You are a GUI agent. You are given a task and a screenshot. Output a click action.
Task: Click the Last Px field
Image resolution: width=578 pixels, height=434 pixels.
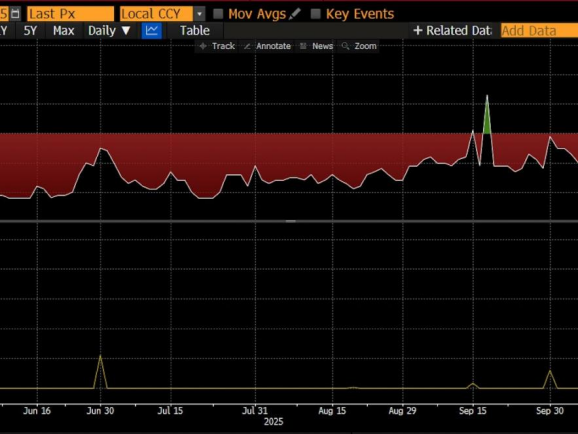70,14
